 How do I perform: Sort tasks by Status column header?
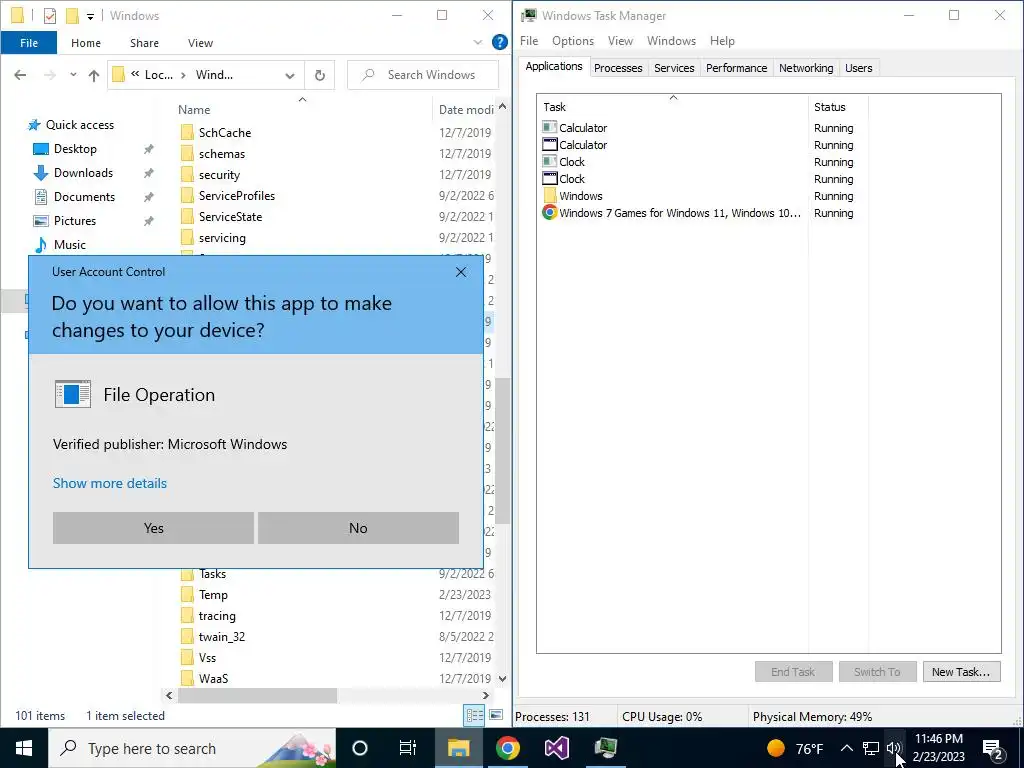(x=829, y=107)
